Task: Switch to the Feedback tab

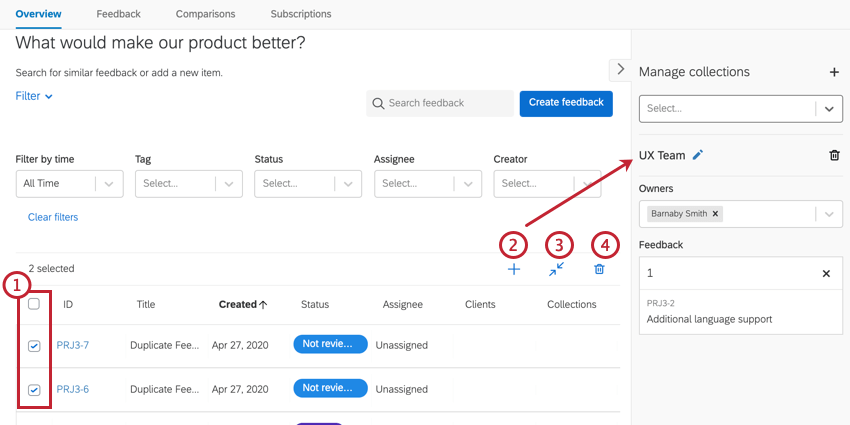Action: pos(118,14)
